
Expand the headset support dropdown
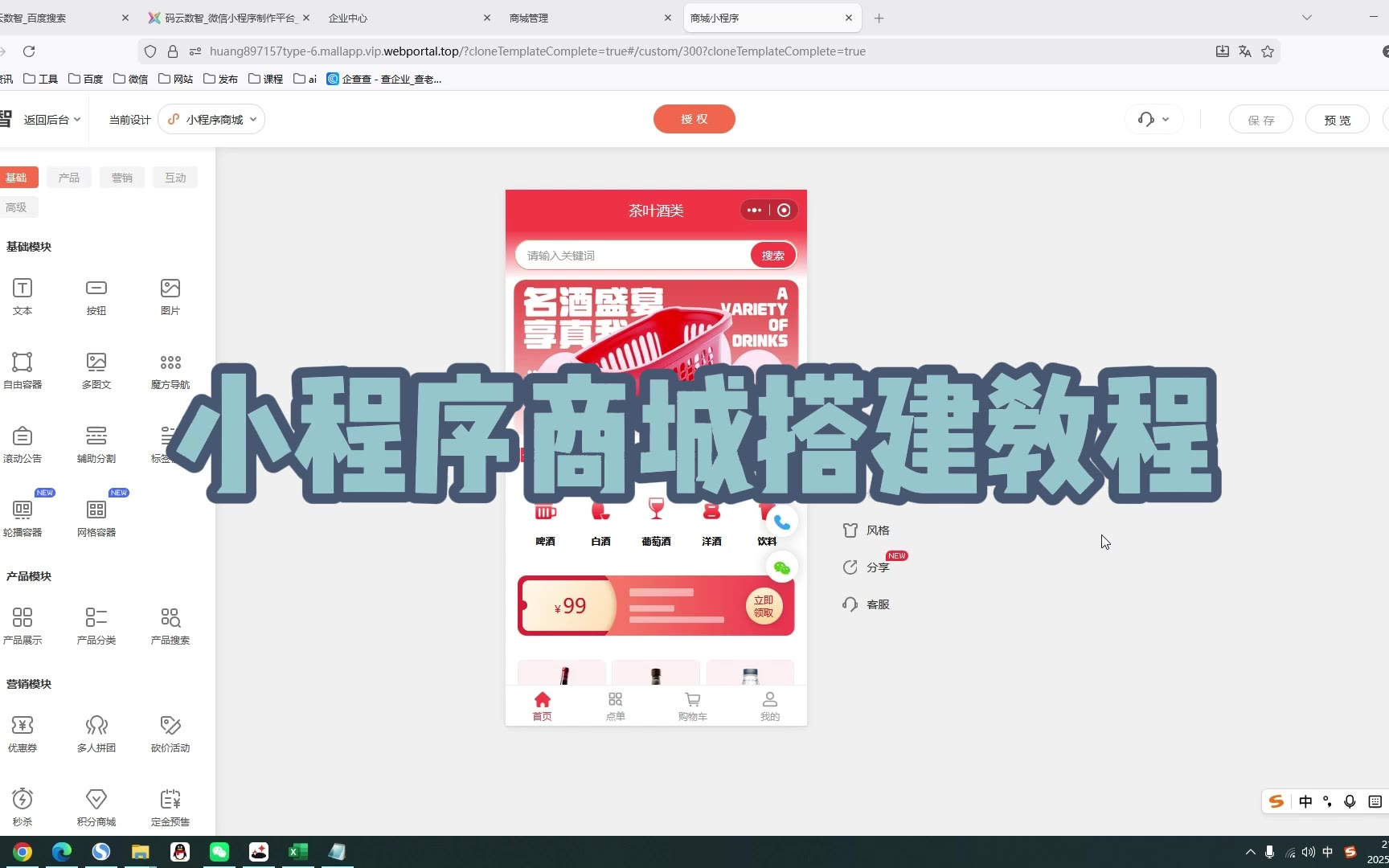coord(1153,120)
